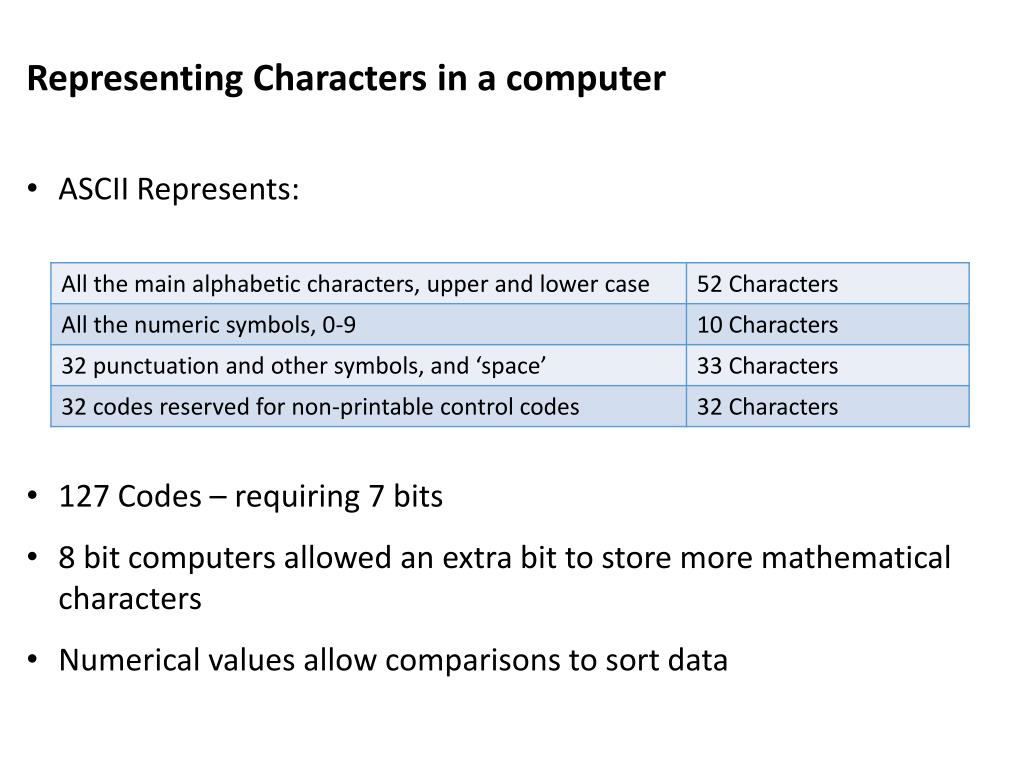Image resolution: width=1024 pixels, height=768 pixels.
Task: Click the 'All the numeric symbols, 0-9' cell
Action: tap(368, 325)
